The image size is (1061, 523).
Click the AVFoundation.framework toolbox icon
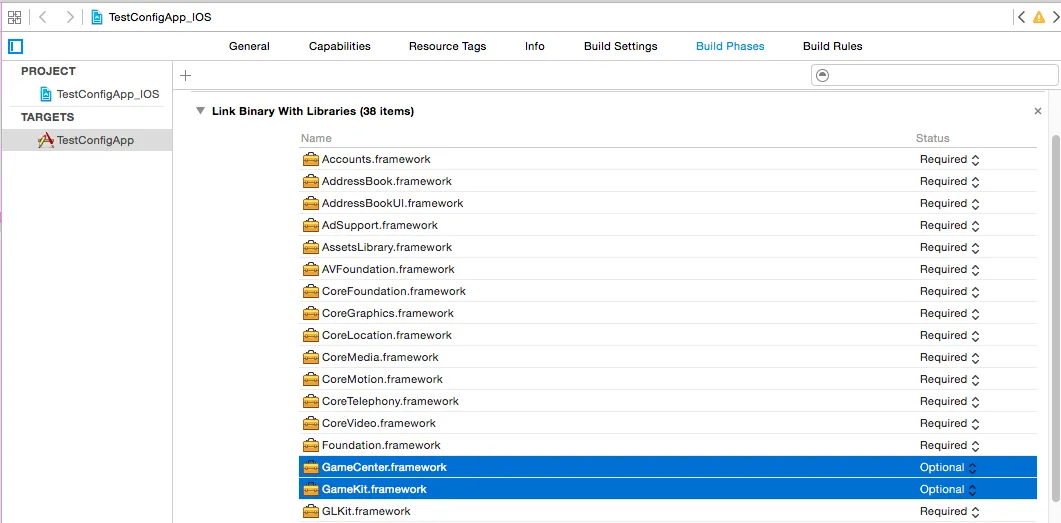pos(311,269)
